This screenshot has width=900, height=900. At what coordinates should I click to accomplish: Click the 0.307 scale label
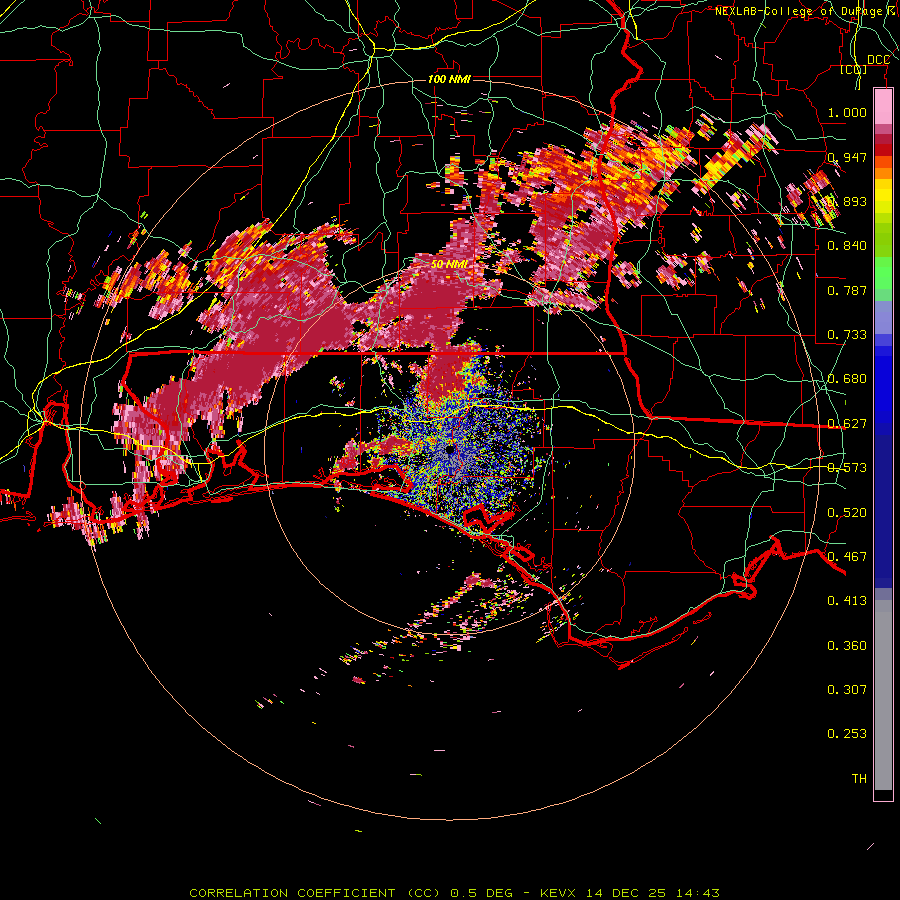(847, 689)
